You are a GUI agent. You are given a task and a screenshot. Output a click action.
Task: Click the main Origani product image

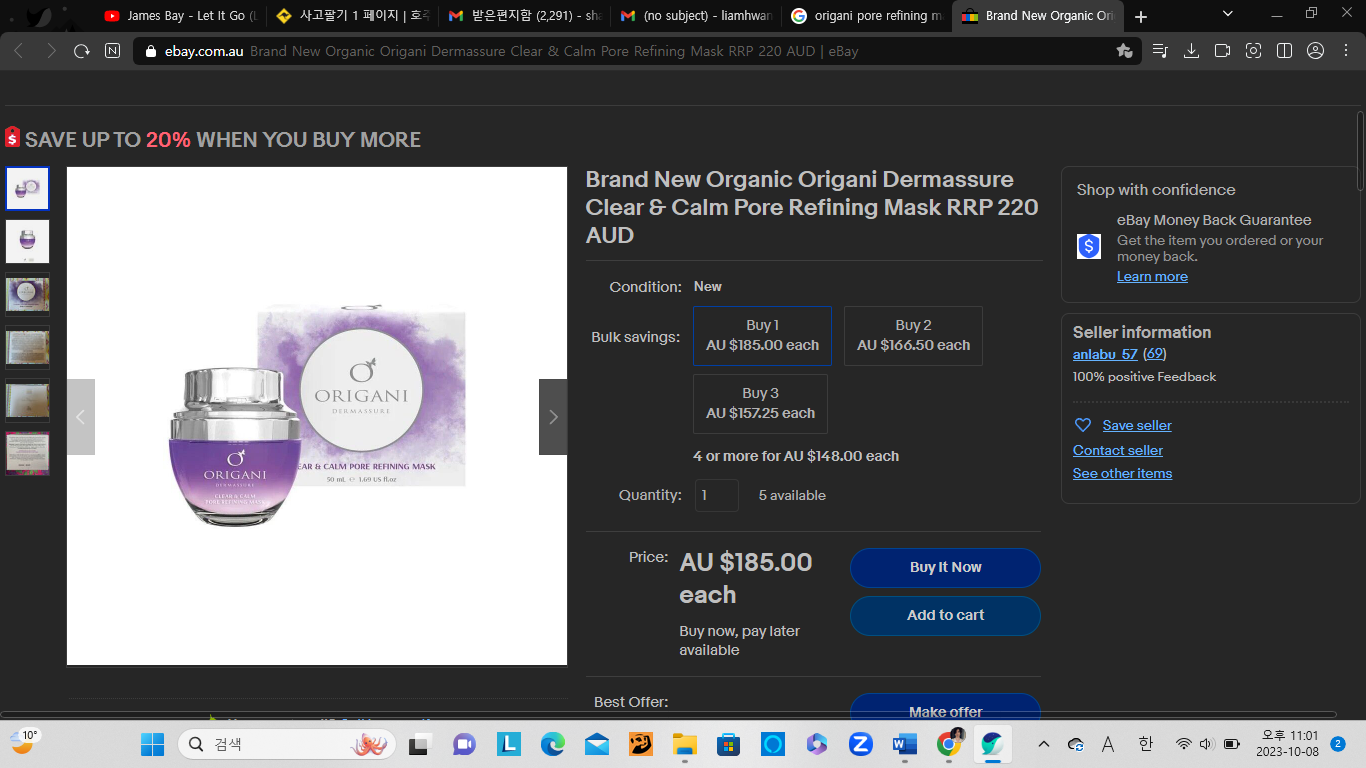coord(317,416)
